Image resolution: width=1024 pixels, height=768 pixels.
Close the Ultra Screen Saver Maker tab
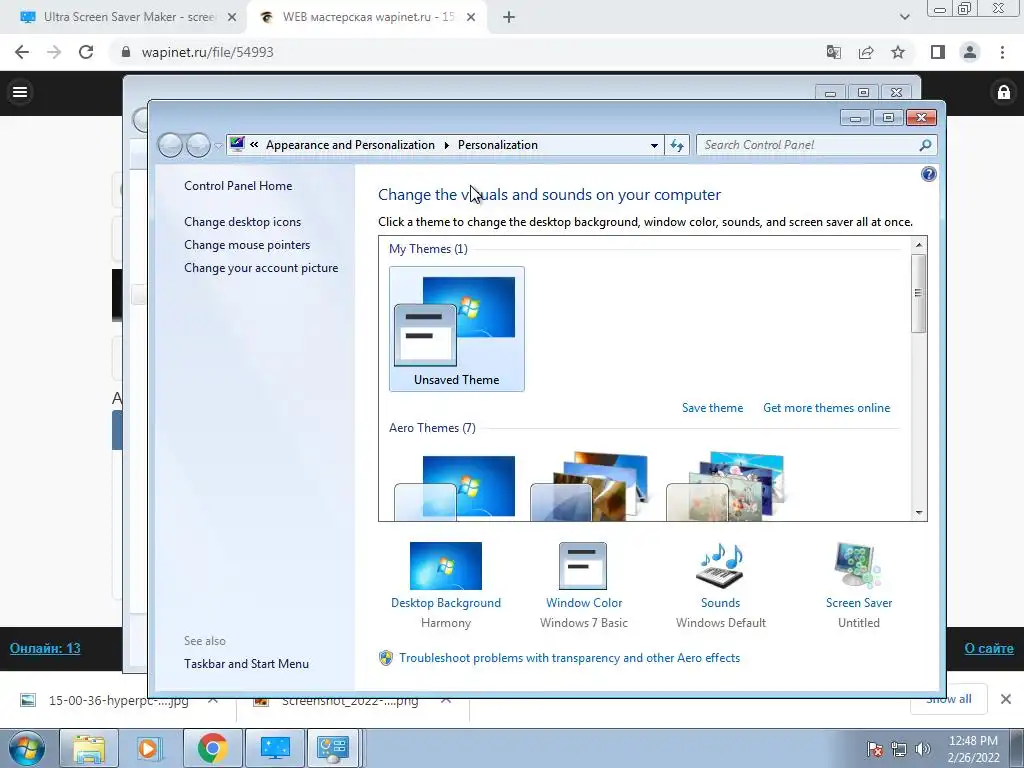coord(232,17)
